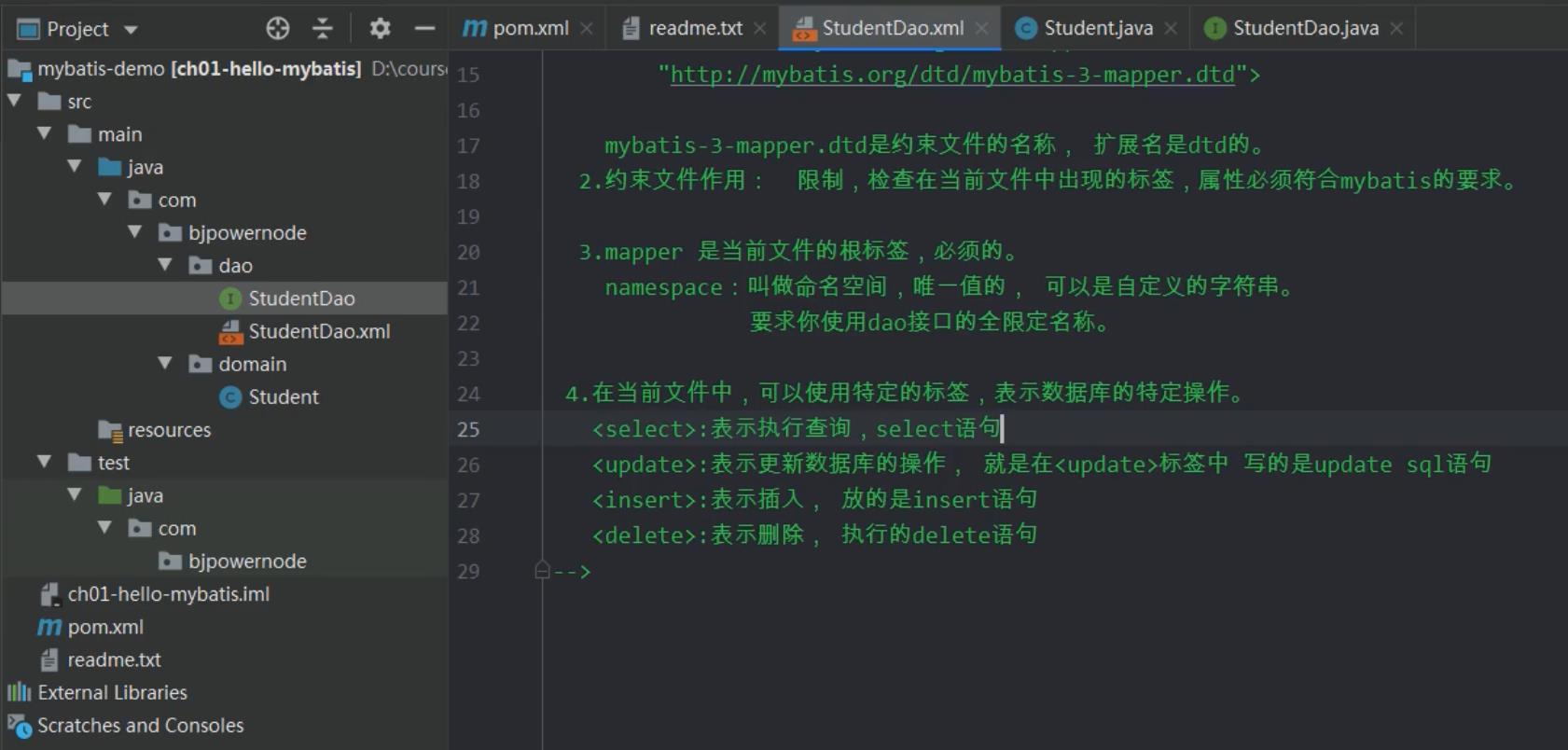Close the Student.java tab
The image size is (1568, 750).
[1171, 29]
